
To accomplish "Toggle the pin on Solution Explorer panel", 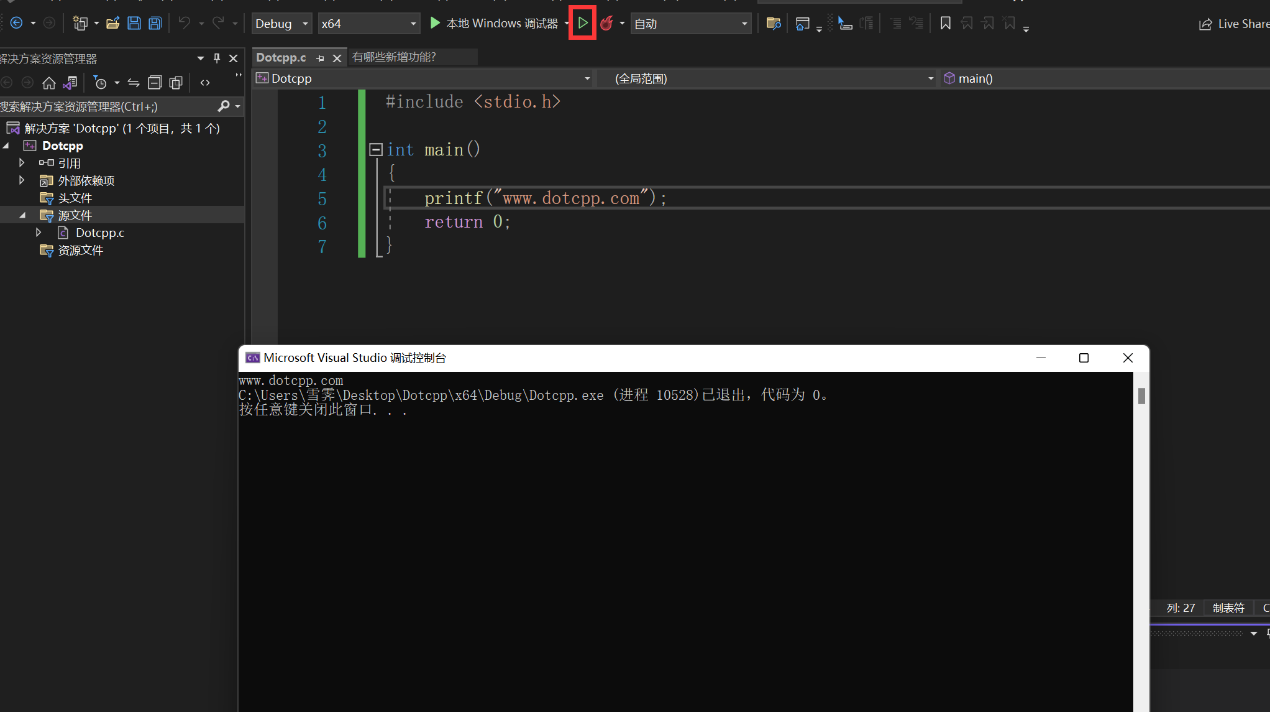I will [x=217, y=59].
